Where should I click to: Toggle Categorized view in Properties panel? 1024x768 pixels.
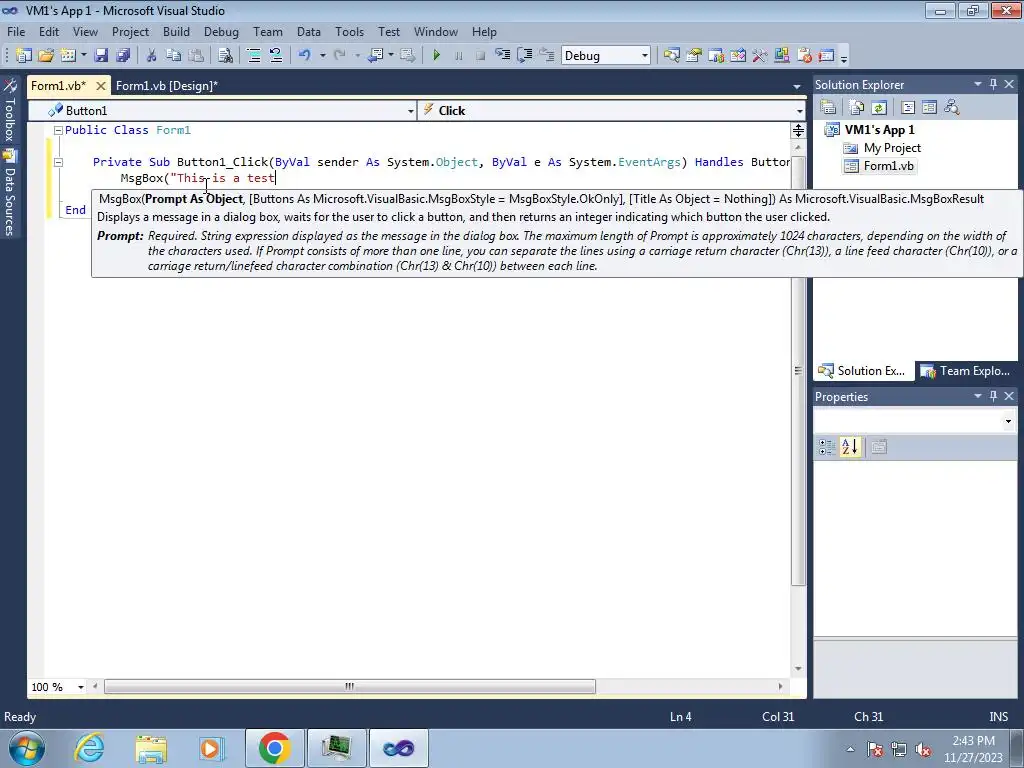pyautogui.click(x=827, y=447)
